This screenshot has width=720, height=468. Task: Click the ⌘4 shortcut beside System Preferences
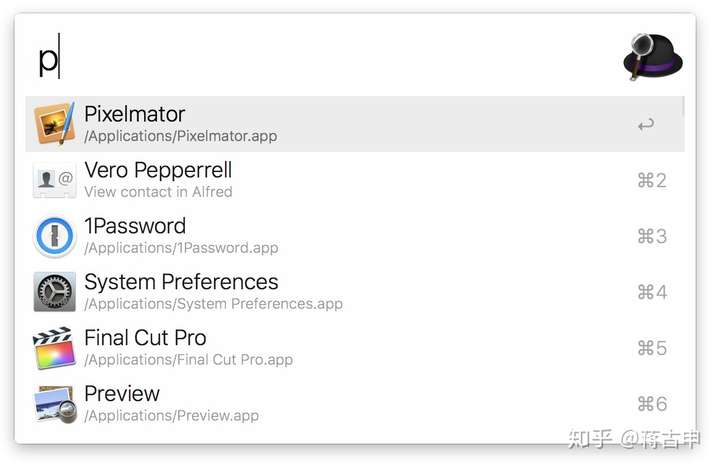coord(651,292)
